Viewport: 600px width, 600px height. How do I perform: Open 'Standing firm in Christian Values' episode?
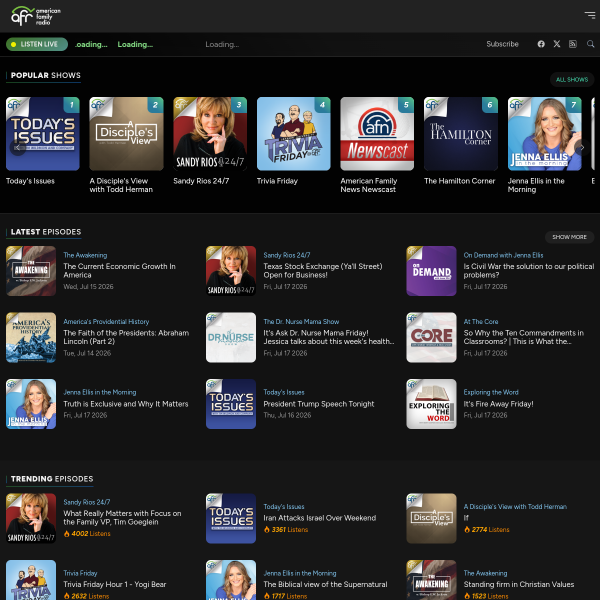coord(518,584)
